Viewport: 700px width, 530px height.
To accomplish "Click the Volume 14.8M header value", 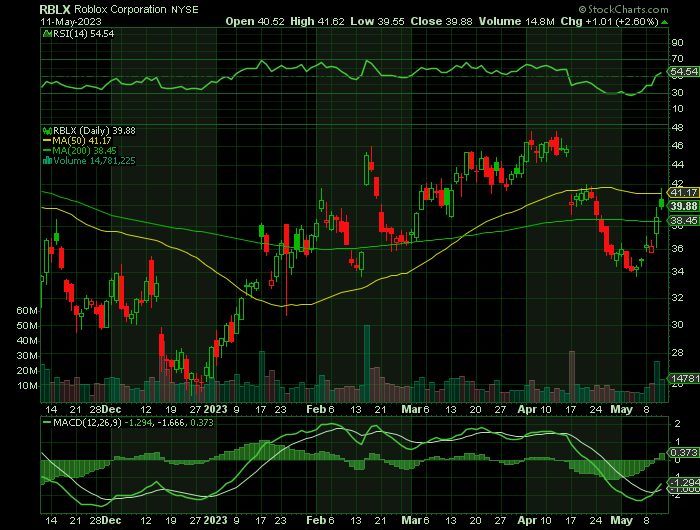I will [x=517, y=21].
